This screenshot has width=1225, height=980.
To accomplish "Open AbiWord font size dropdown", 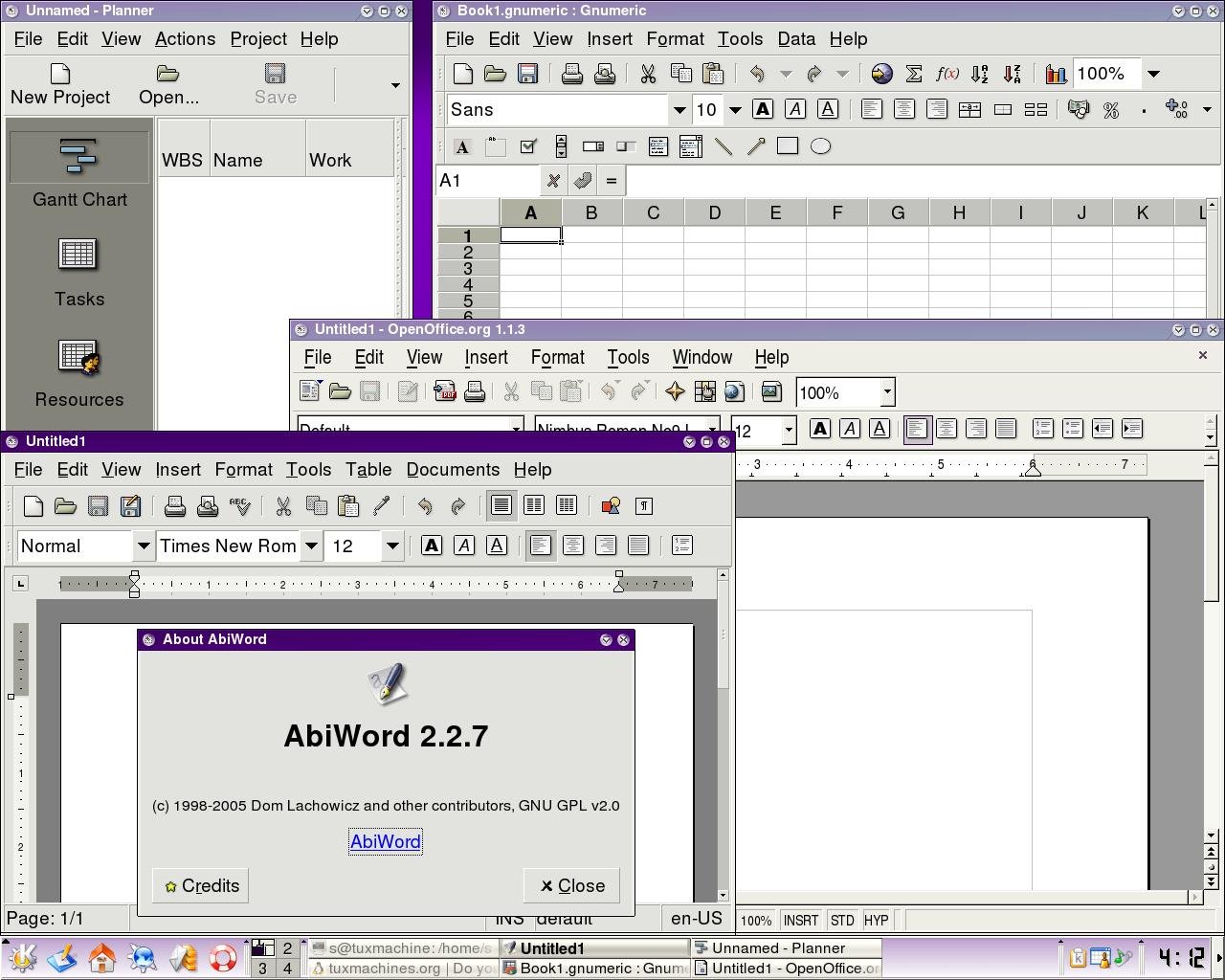I will point(392,546).
